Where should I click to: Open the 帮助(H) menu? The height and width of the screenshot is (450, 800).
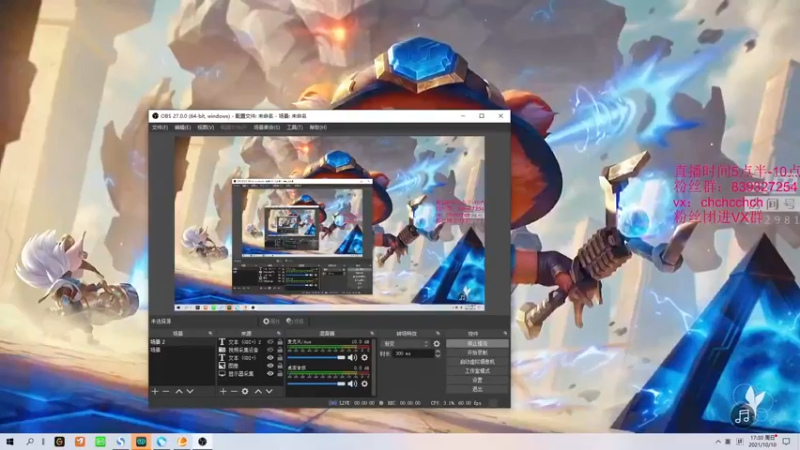(x=318, y=128)
